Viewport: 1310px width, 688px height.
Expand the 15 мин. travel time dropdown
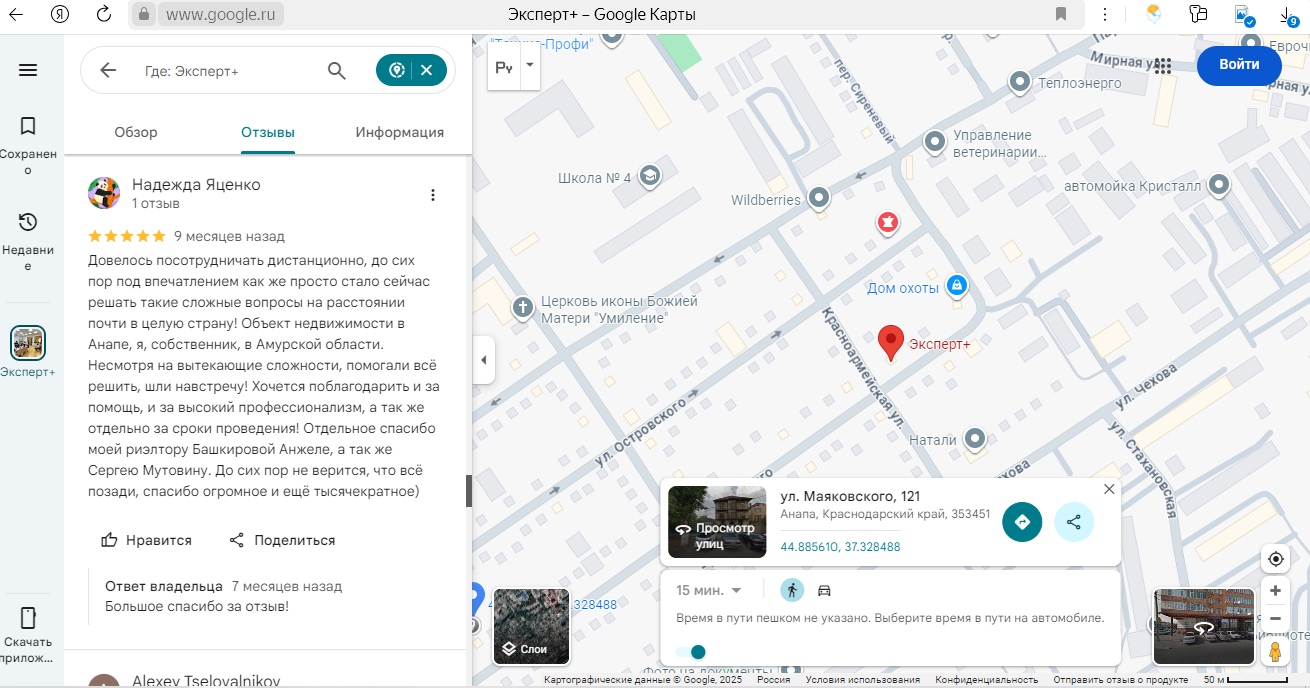coord(709,590)
